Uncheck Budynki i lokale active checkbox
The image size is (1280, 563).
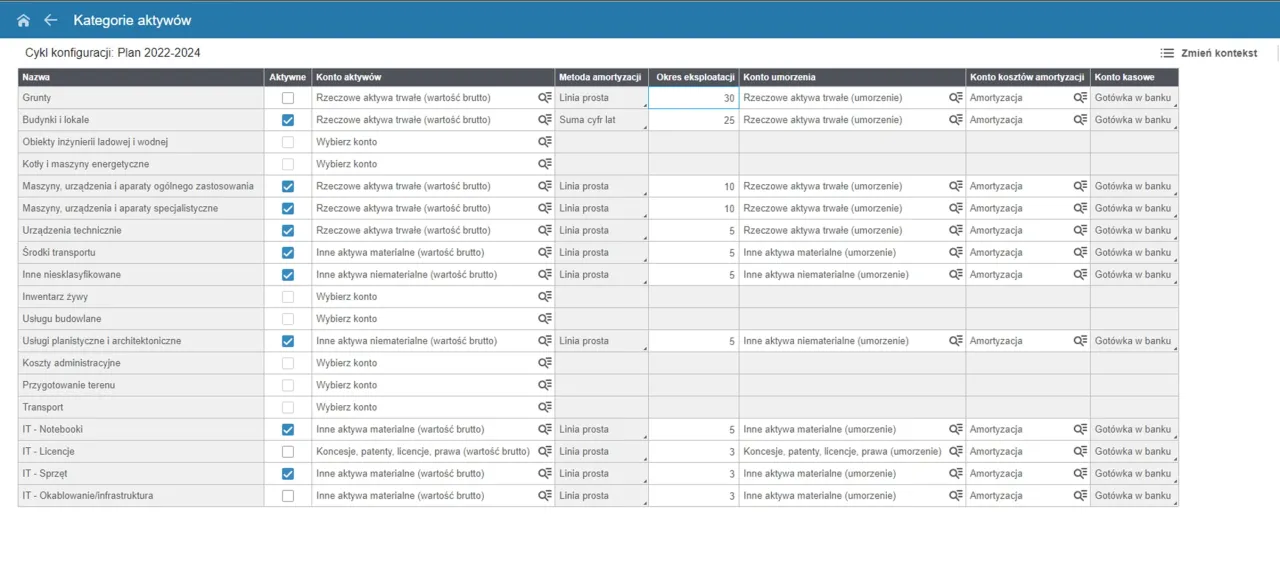(x=288, y=120)
